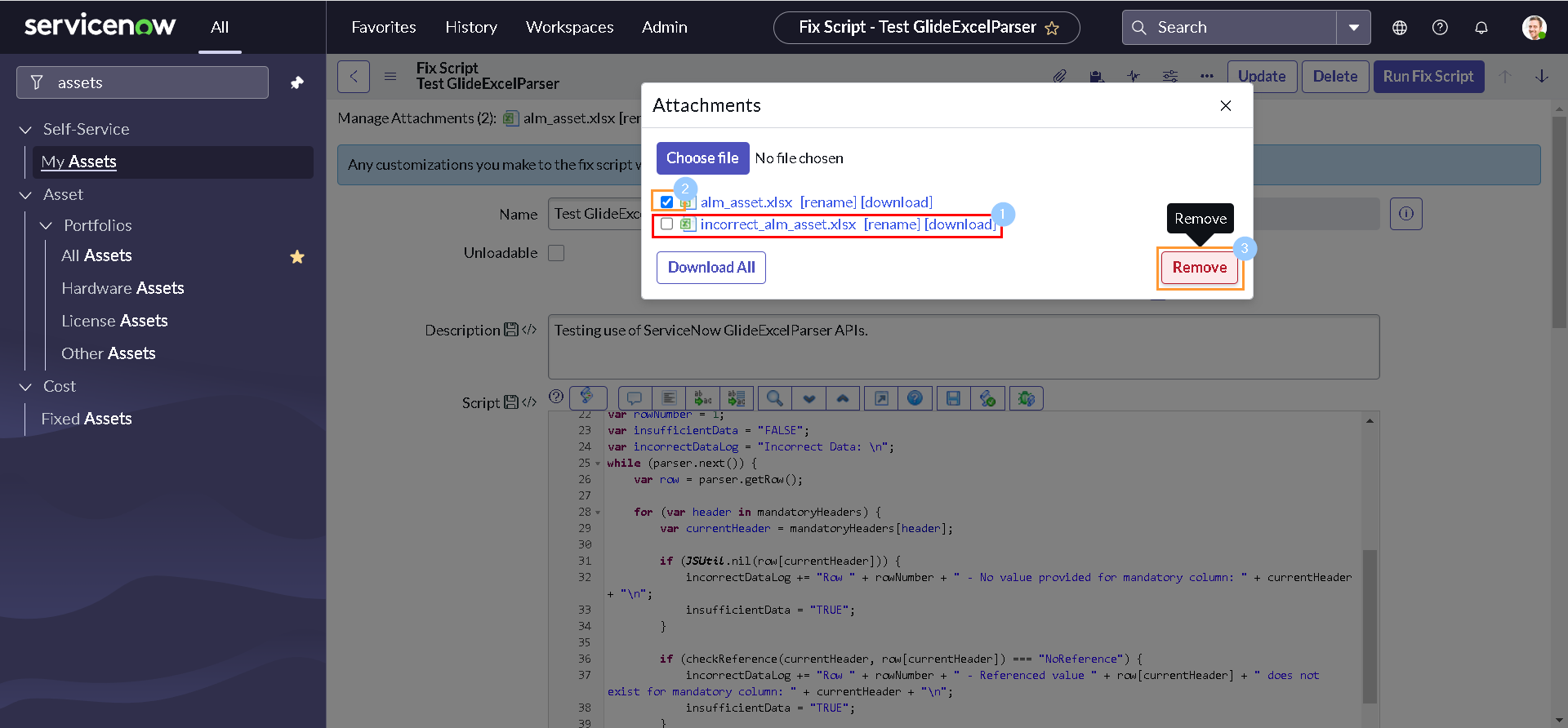The width and height of the screenshot is (1568, 728).
Task: Tick the checkbox for incorrect_alm_asset.xlsx
Action: (667, 224)
